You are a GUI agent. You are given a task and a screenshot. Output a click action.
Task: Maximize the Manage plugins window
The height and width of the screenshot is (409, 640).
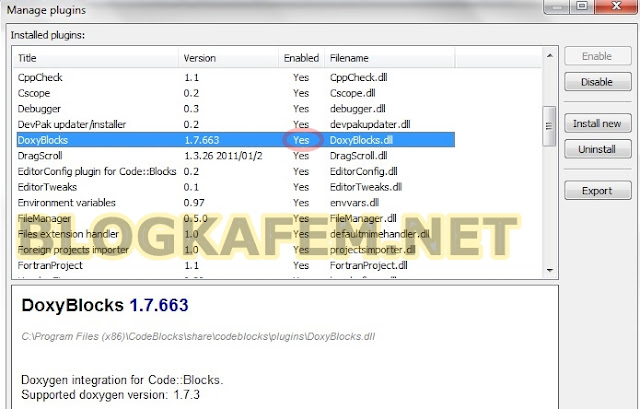point(582,6)
